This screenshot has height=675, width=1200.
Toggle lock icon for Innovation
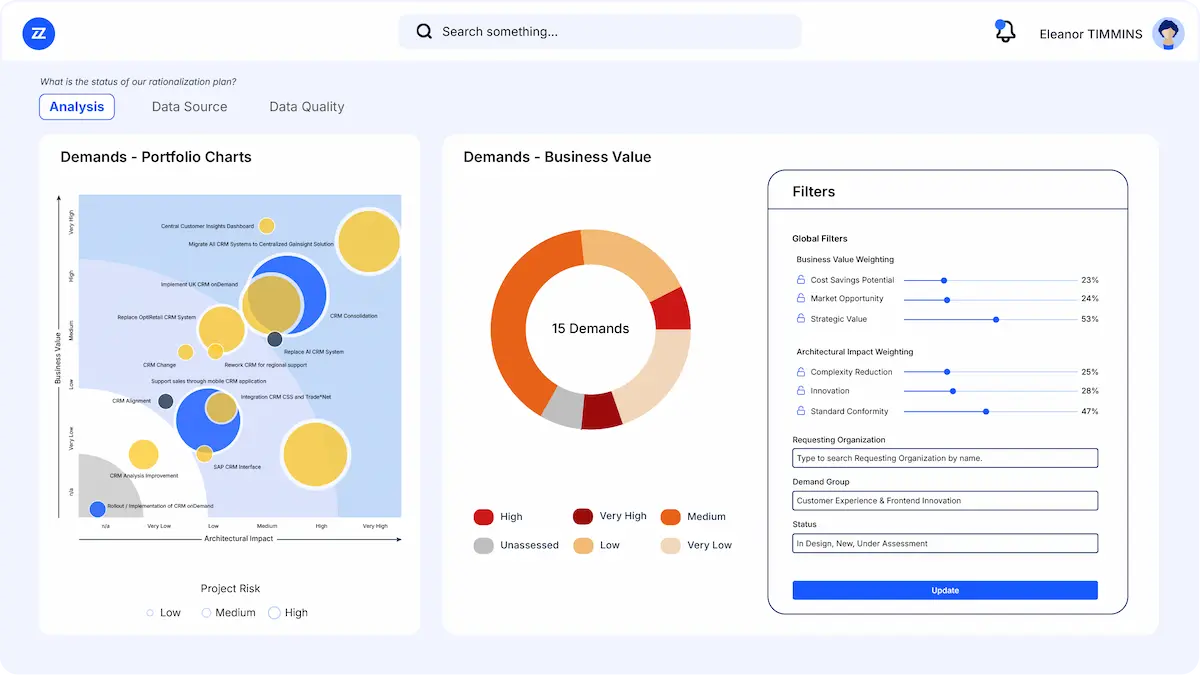801,390
